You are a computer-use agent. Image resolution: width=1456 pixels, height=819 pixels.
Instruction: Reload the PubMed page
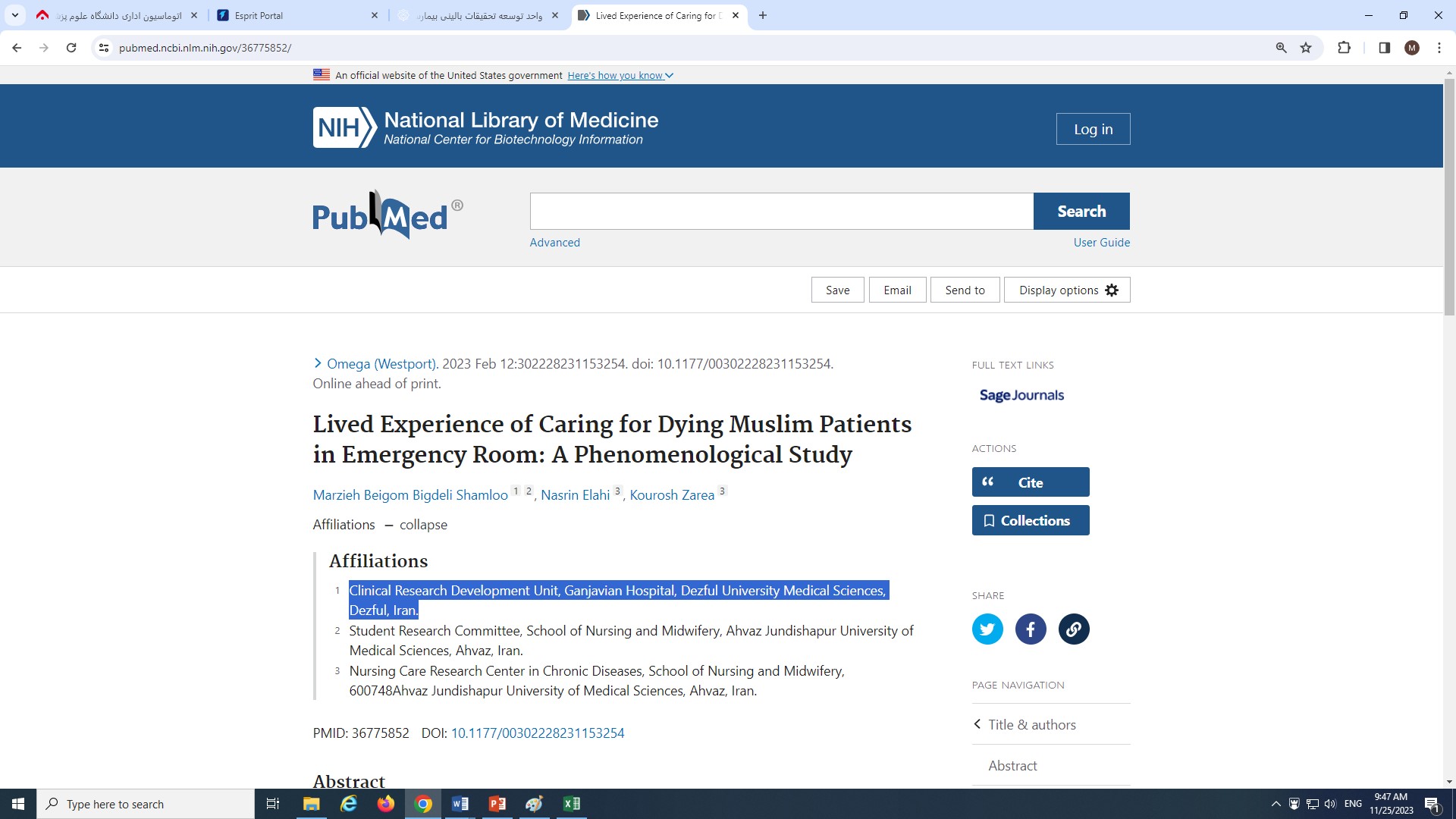coord(71,48)
